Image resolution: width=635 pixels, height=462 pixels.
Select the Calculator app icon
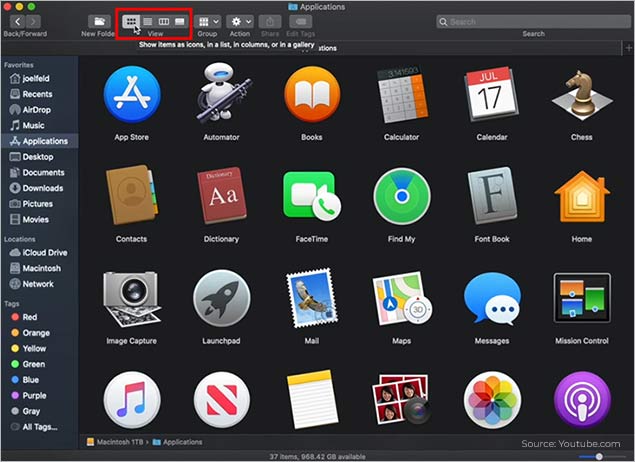tap(402, 95)
